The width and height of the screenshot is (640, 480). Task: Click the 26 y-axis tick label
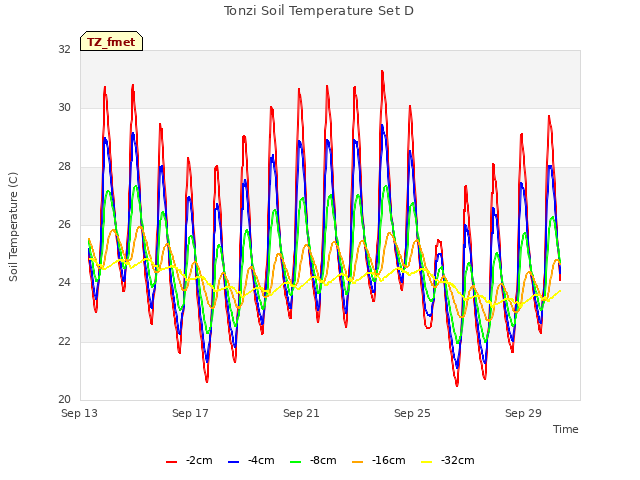click(x=64, y=224)
